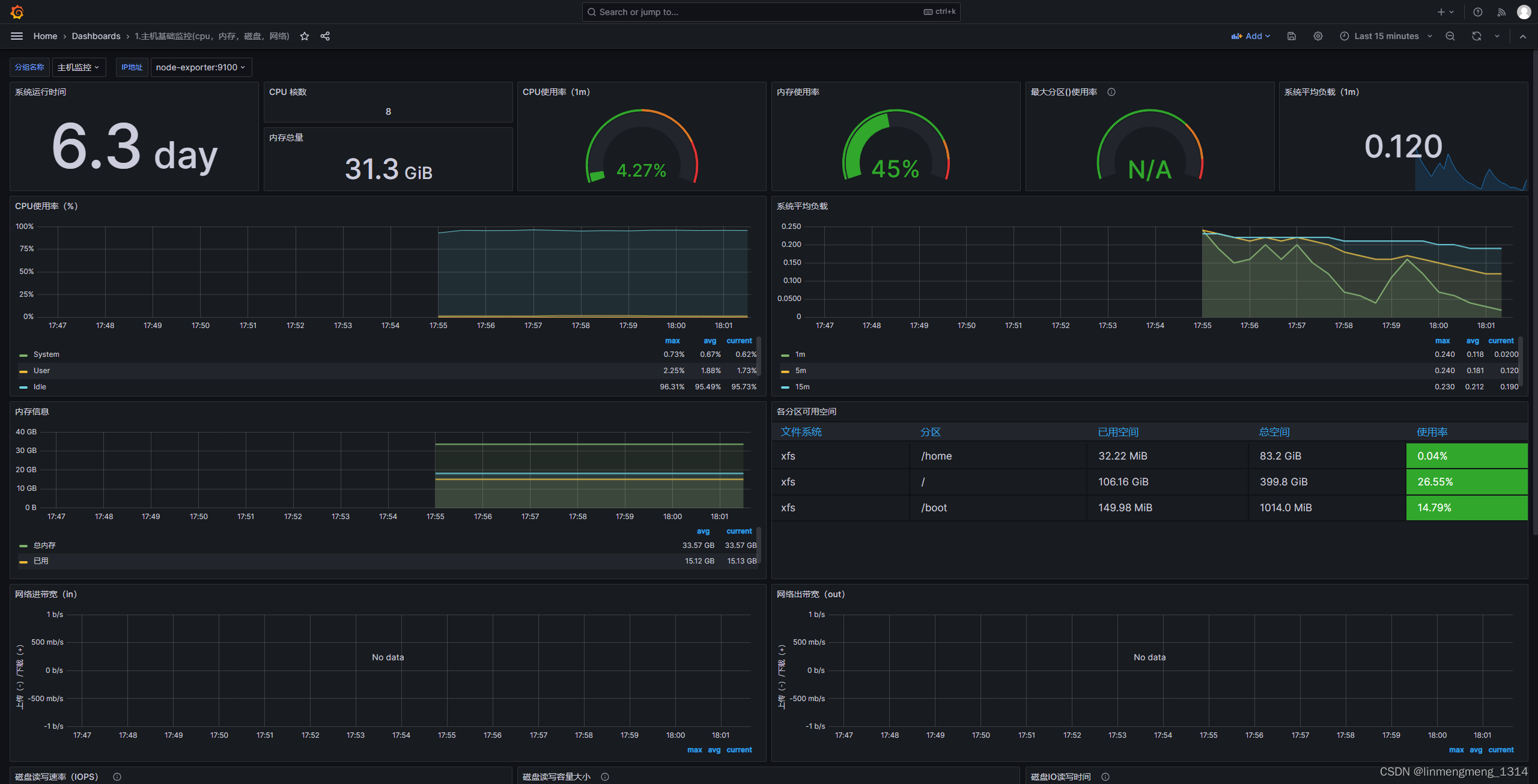The height and width of the screenshot is (784, 1538).
Task: Open the 主机监控 group dropdown
Action: (x=79, y=67)
